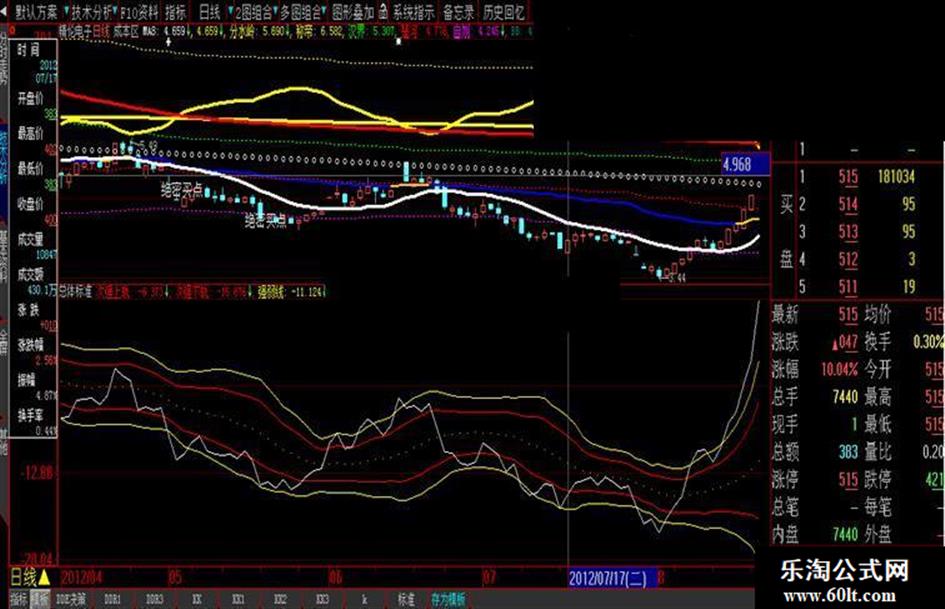Select the DDE1 indicator tab
This screenshot has width=945, height=609.
[x=113, y=599]
